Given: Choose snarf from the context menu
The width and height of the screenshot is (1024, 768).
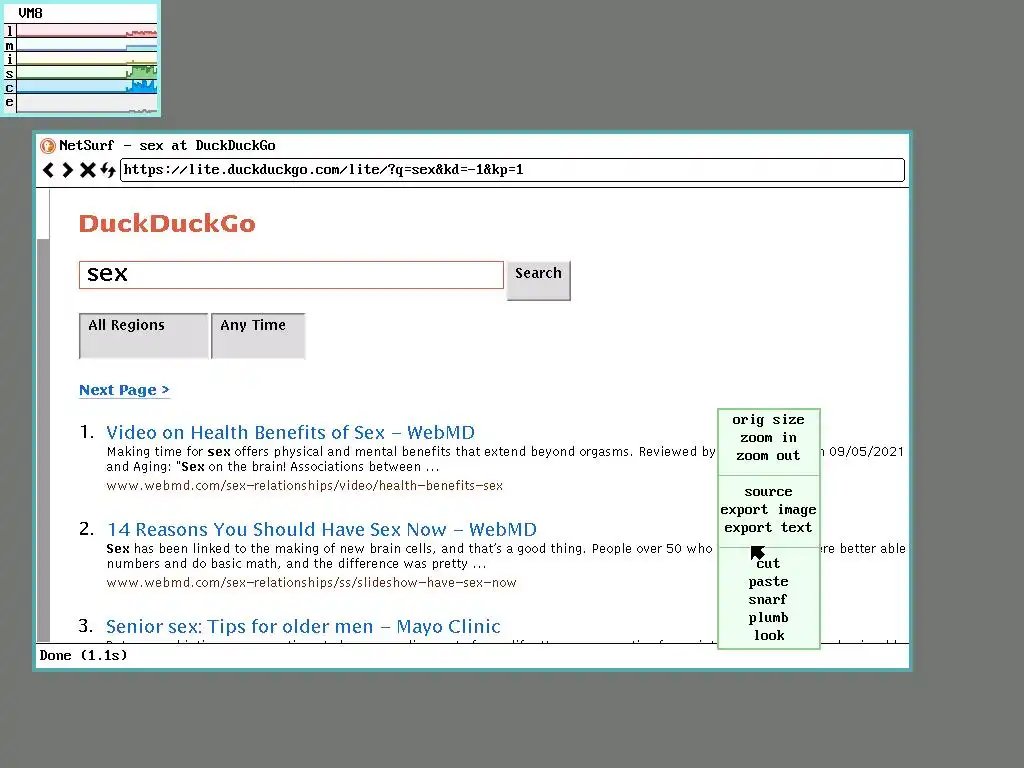Looking at the screenshot, I should [x=768, y=600].
